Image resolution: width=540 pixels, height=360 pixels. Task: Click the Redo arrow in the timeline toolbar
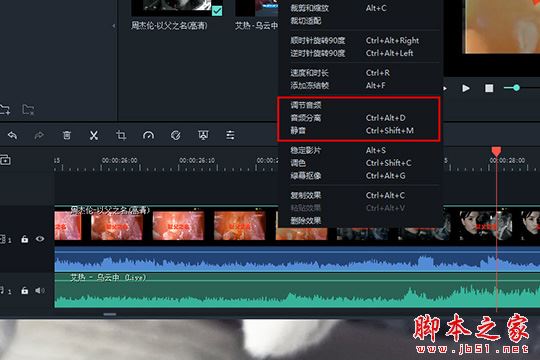[x=39, y=135]
